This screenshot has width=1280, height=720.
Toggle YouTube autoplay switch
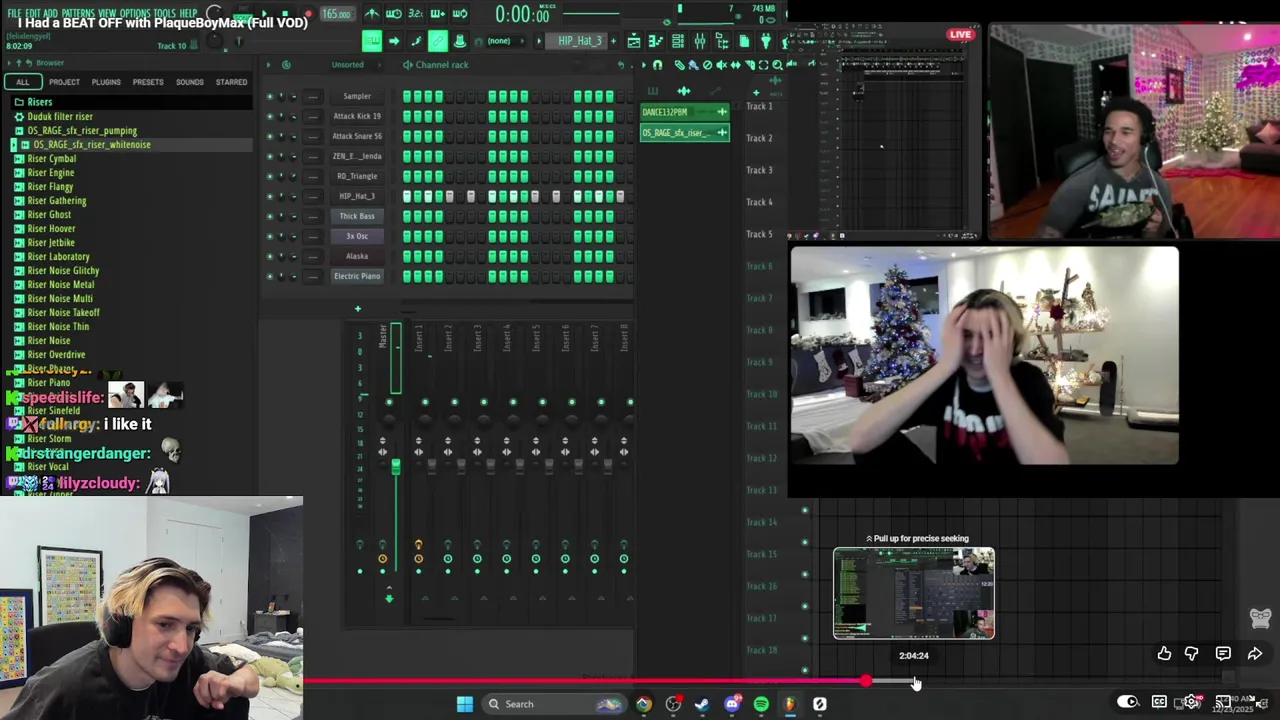pyautogui.click(x=1127, y=701)
